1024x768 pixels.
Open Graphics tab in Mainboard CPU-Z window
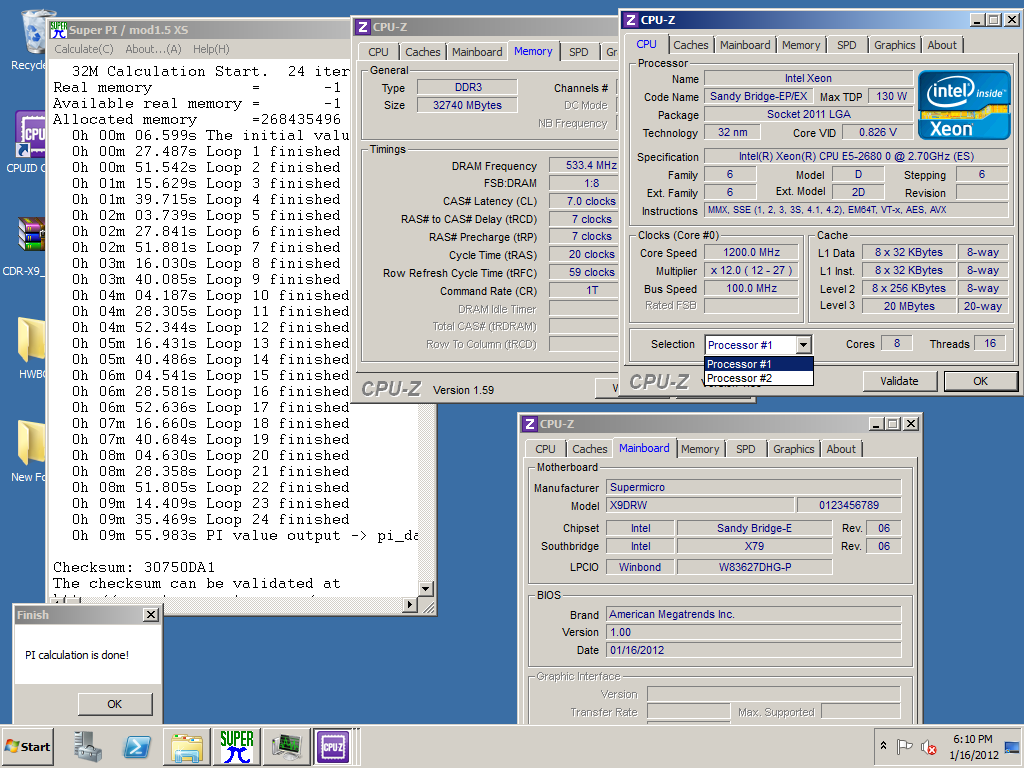tap(793, 449)
